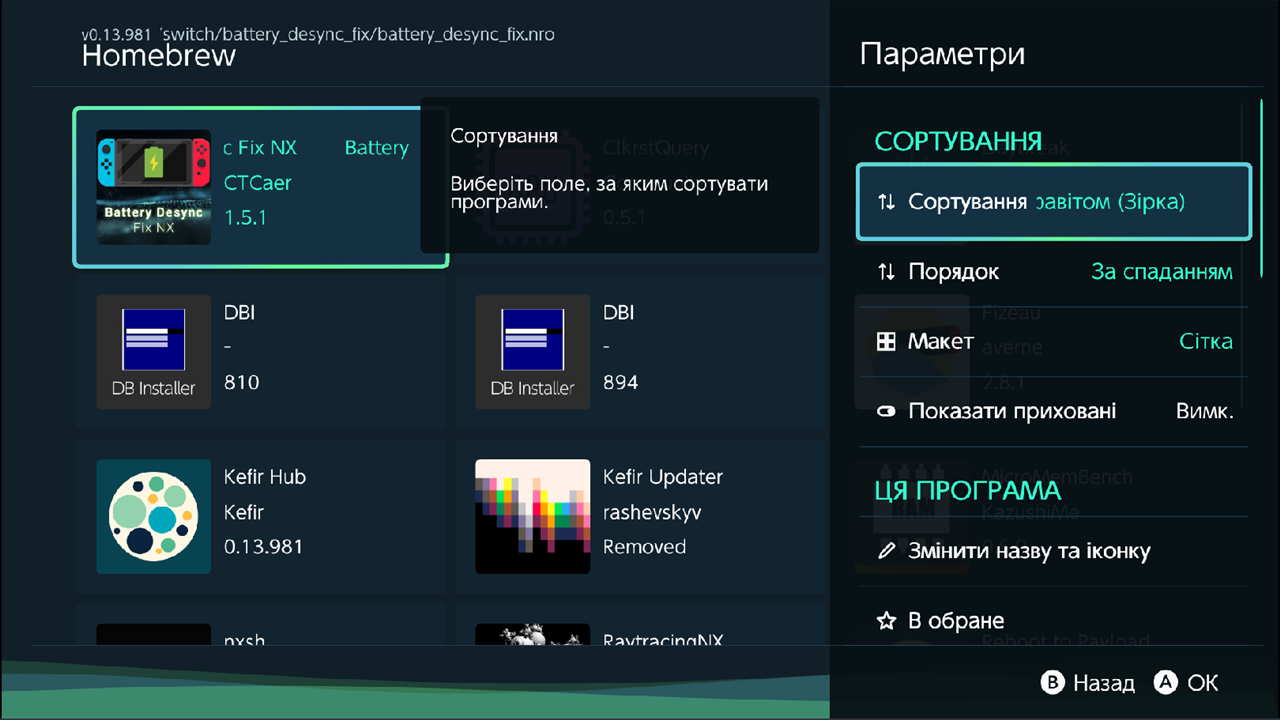Click the A button OK icon
1280x720 pixels.
pos(1166,683)
